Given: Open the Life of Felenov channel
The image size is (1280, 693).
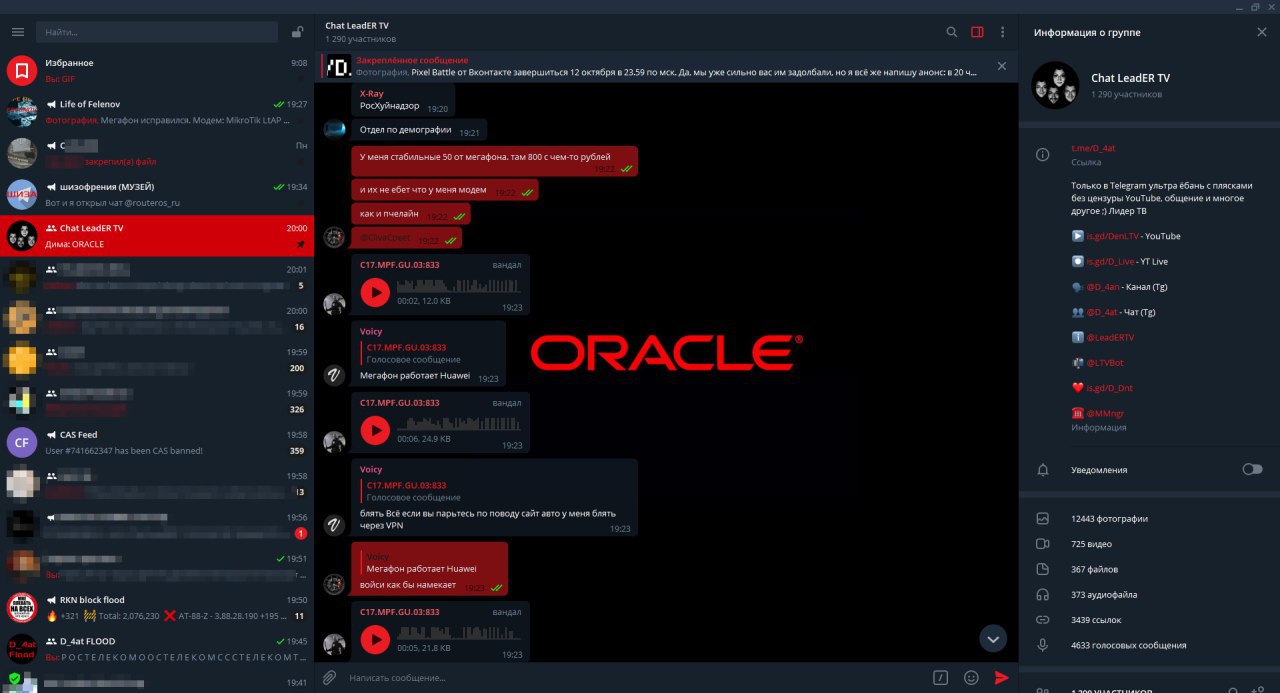Looking at the screenshot, I should point(157,111).
